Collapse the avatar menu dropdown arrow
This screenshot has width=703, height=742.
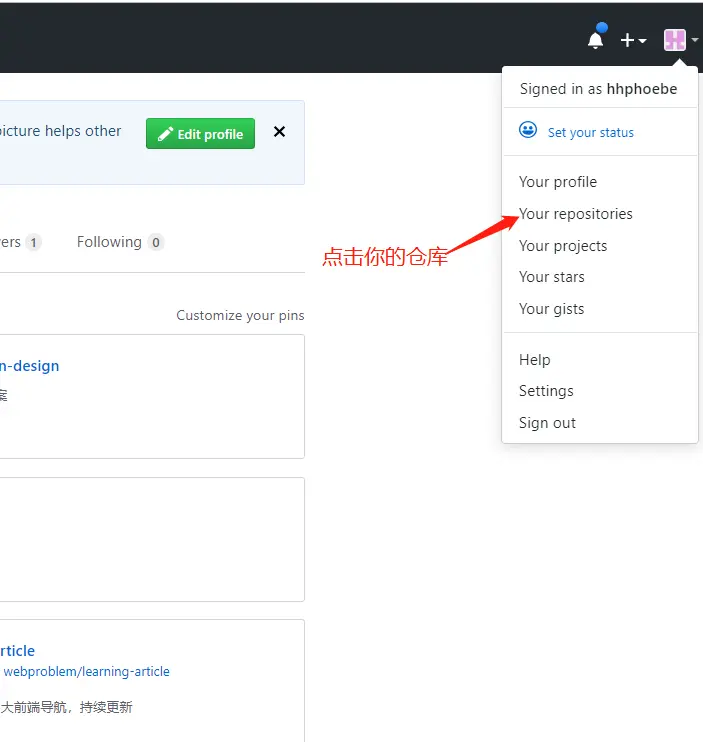click(694, 40)
